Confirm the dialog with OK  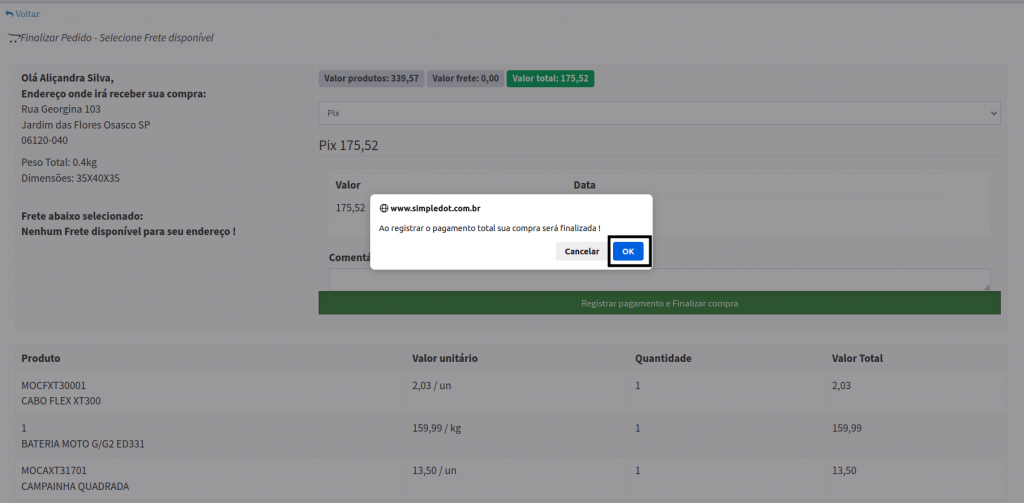(x=628, y=252)
